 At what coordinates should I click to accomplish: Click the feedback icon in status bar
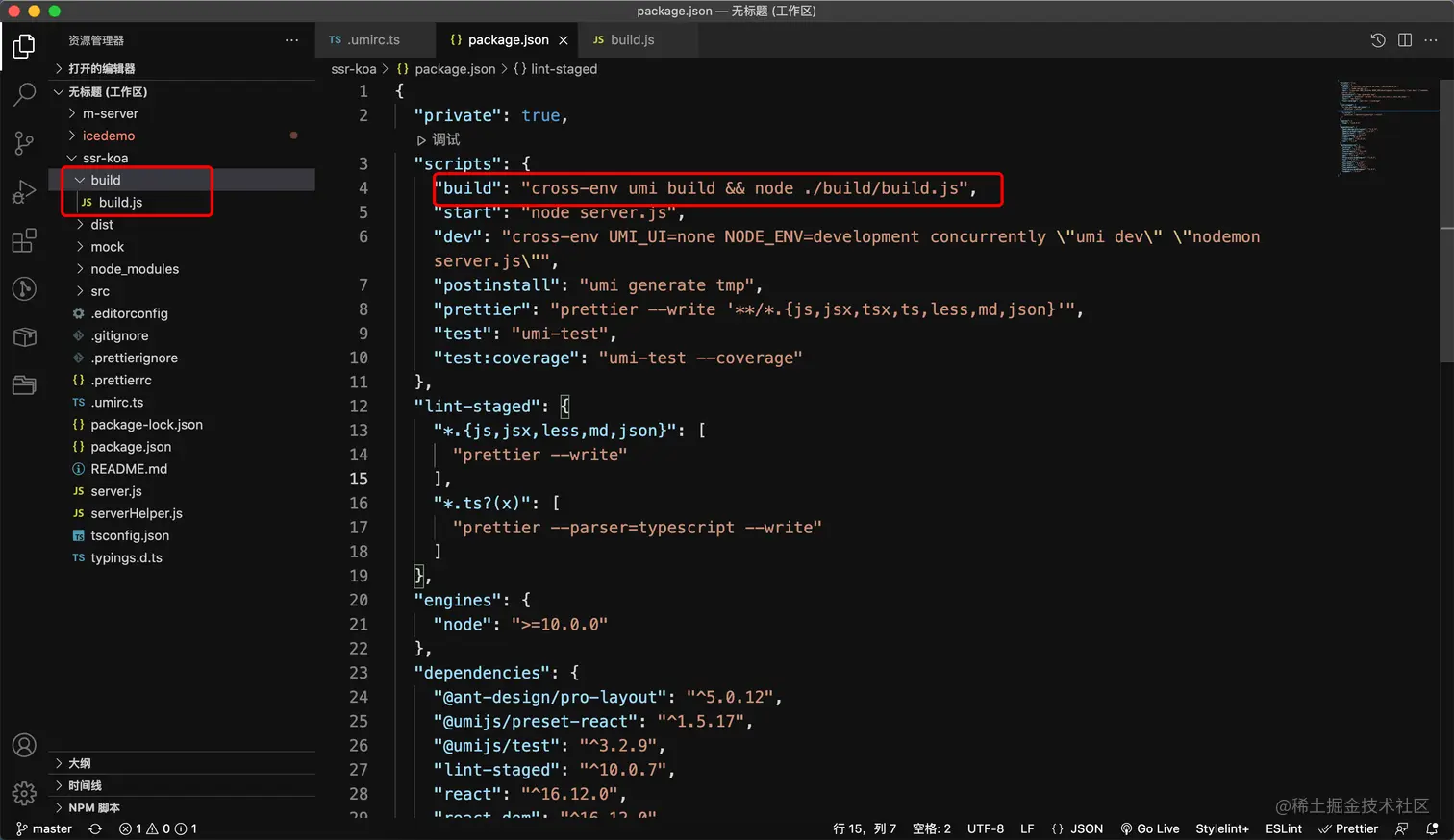point(1402,828)
